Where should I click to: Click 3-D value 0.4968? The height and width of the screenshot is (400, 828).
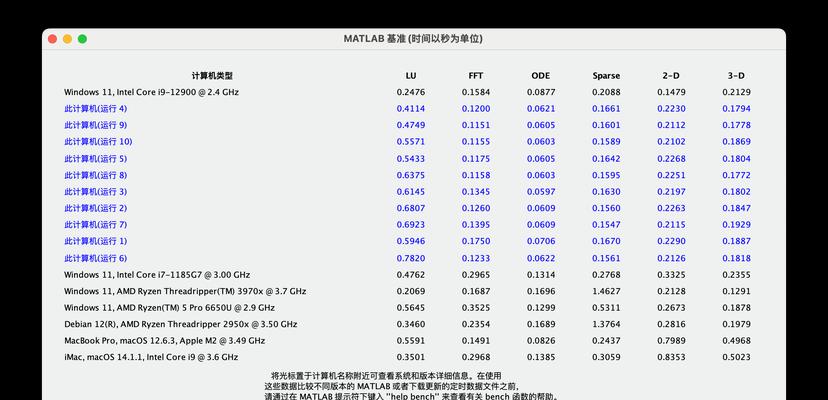pyautogui.click(x=736, y=341)
